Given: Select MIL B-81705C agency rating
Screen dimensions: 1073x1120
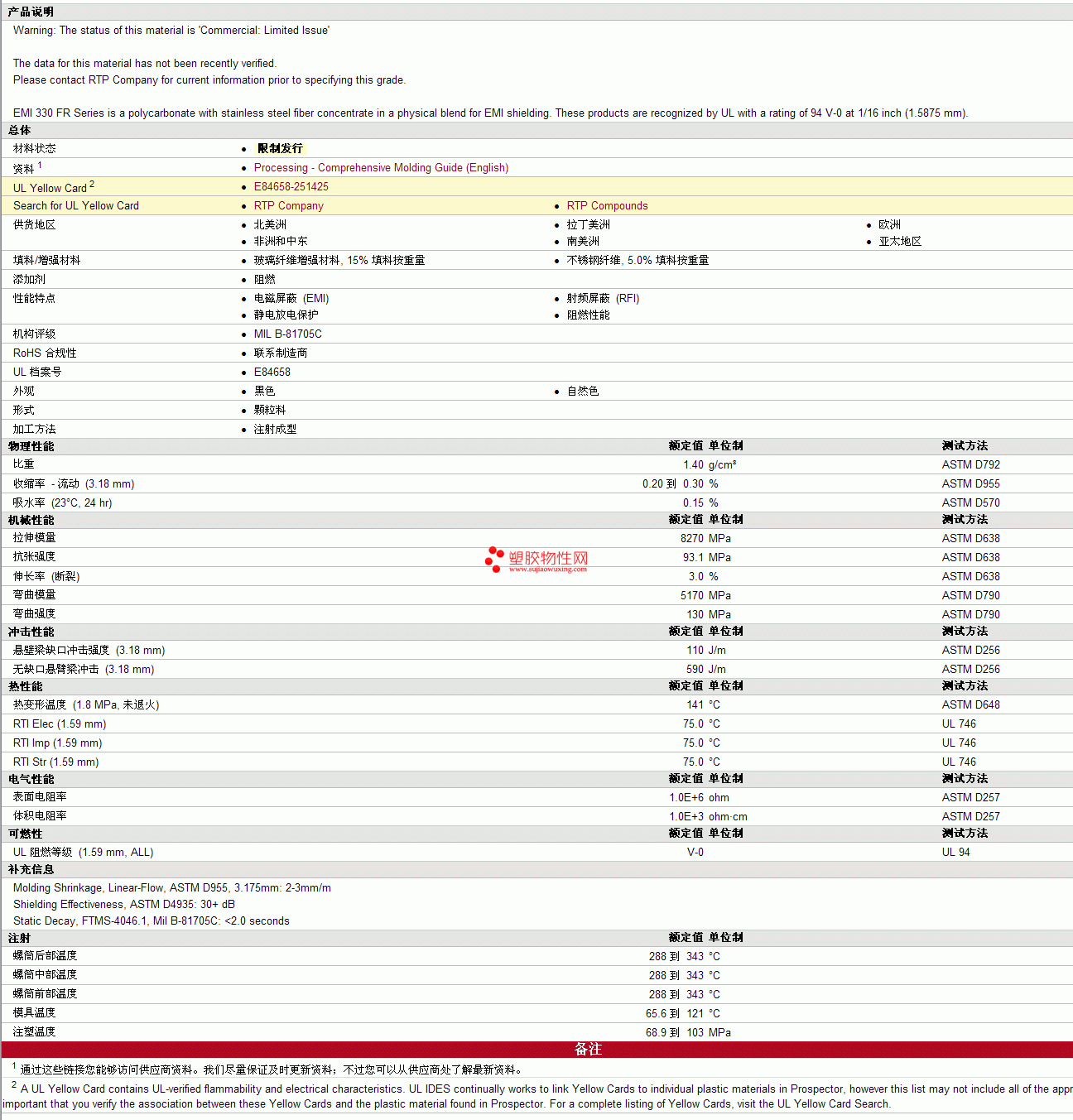Looking at the screenshot, I should pyautogui.click(x=288, y=334).
